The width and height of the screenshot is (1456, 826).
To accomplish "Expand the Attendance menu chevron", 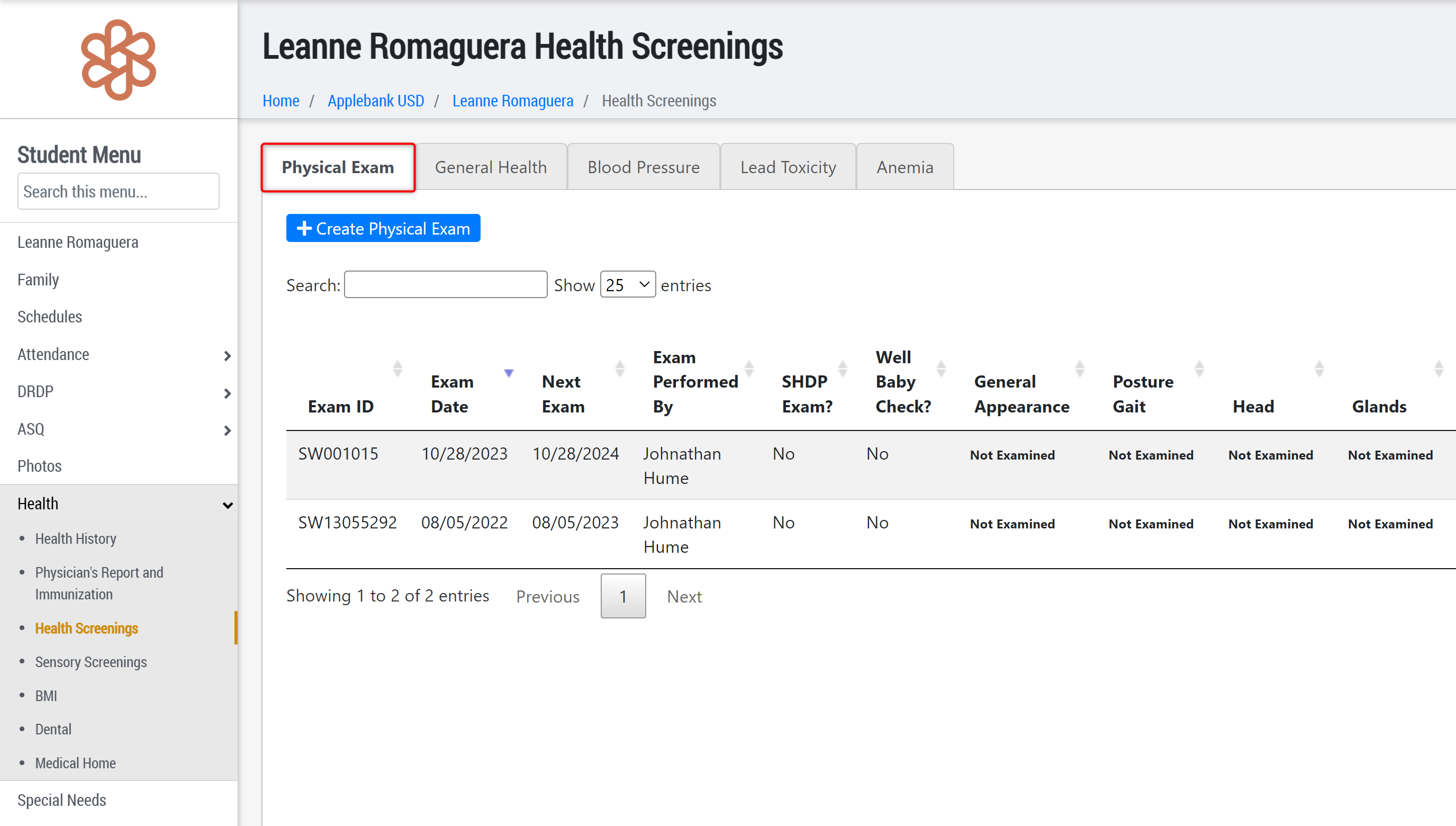I will coord(228,356).
